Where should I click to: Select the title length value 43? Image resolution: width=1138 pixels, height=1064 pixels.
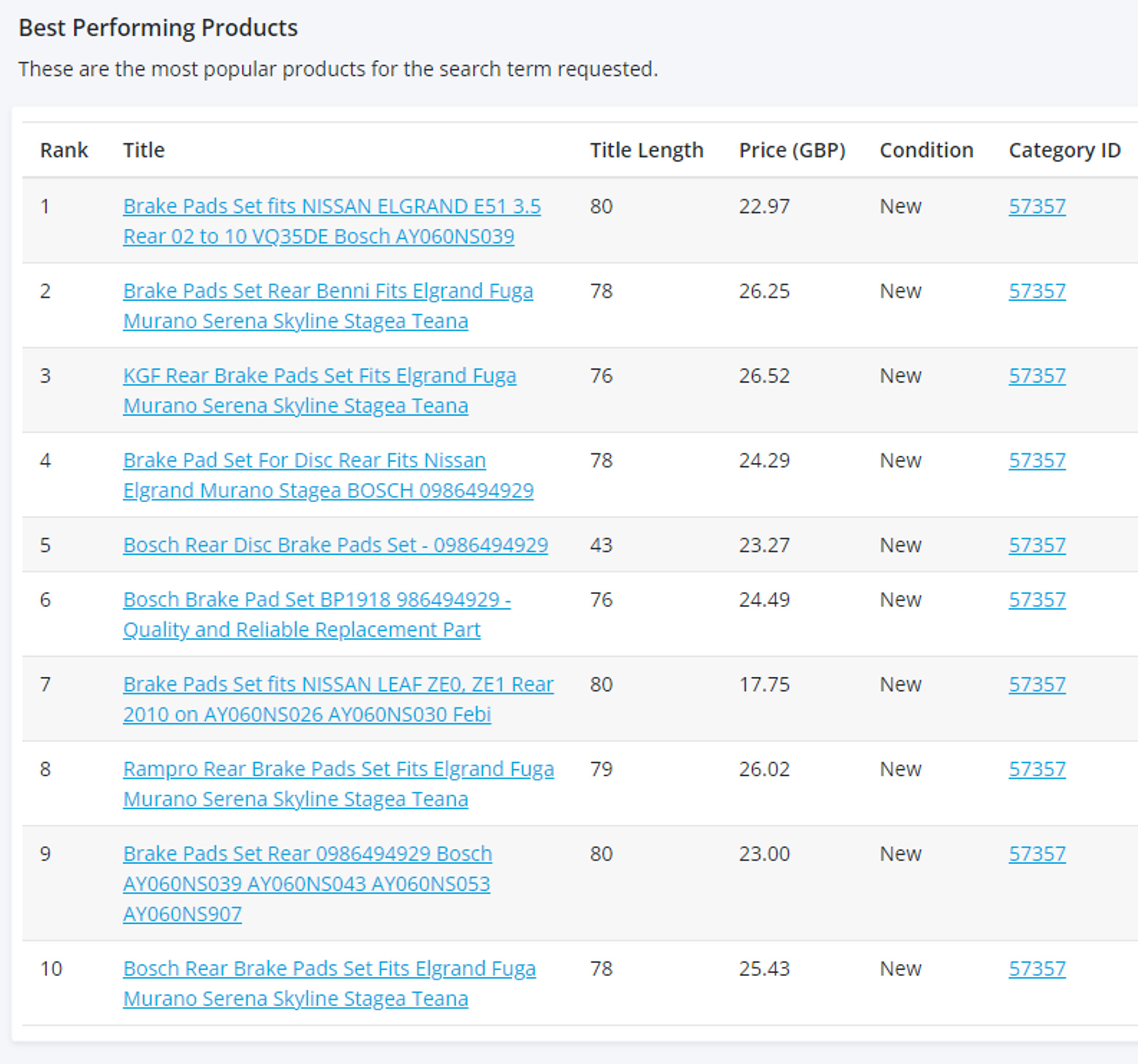pos(601,545)
